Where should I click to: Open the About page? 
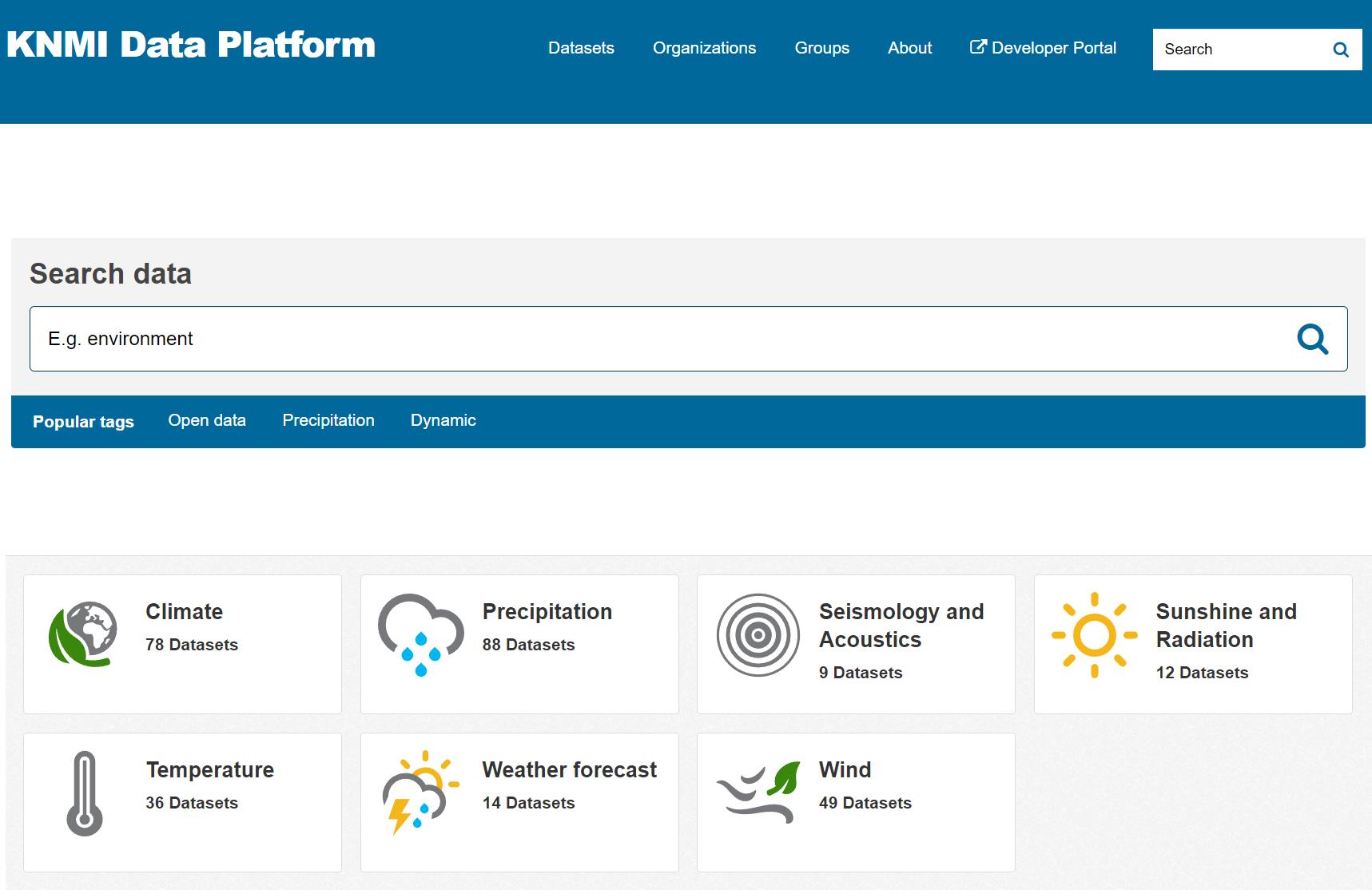click(909, 48)
